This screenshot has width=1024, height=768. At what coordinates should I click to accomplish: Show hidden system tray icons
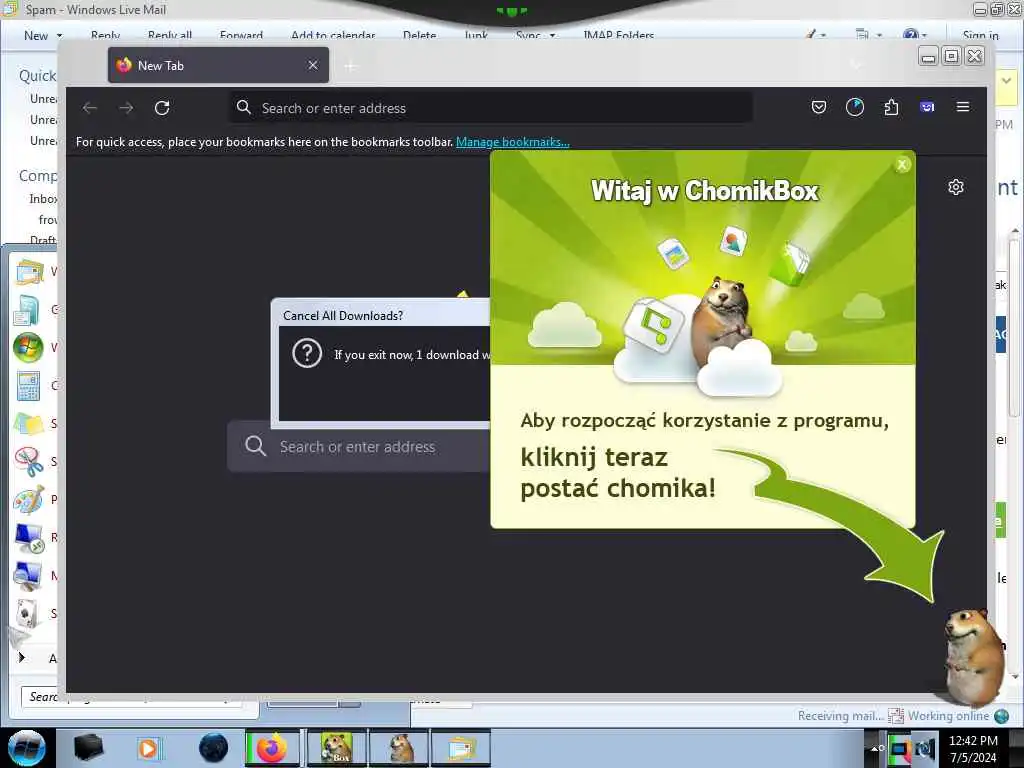(x=874, y=748)
